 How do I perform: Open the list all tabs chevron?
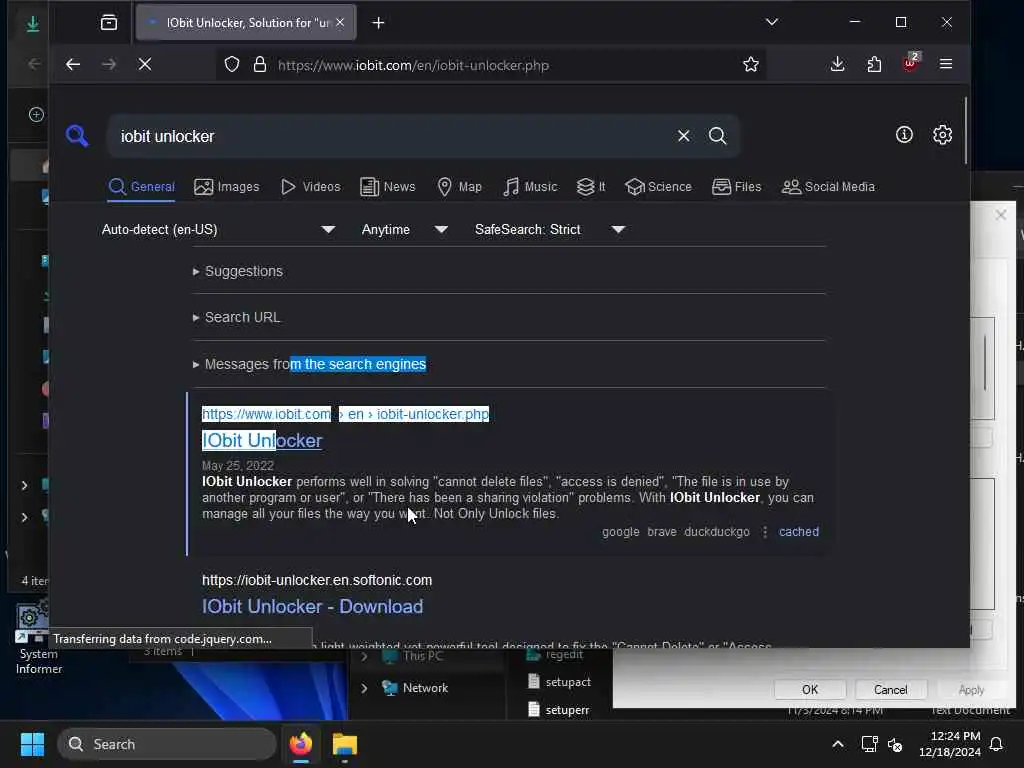(772, 22)
